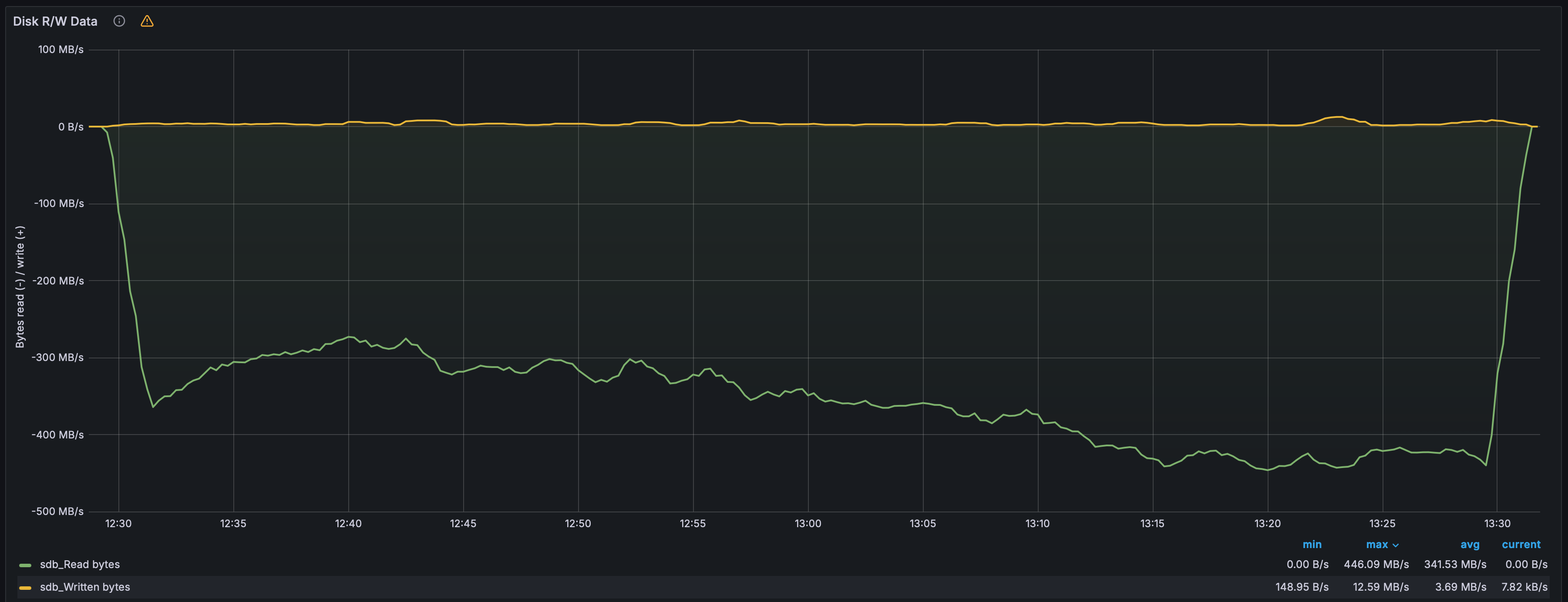Screen dimensions: 1568x602
Task: Click the 12.59 MB/s max written value
Action: pos(1380,587)
